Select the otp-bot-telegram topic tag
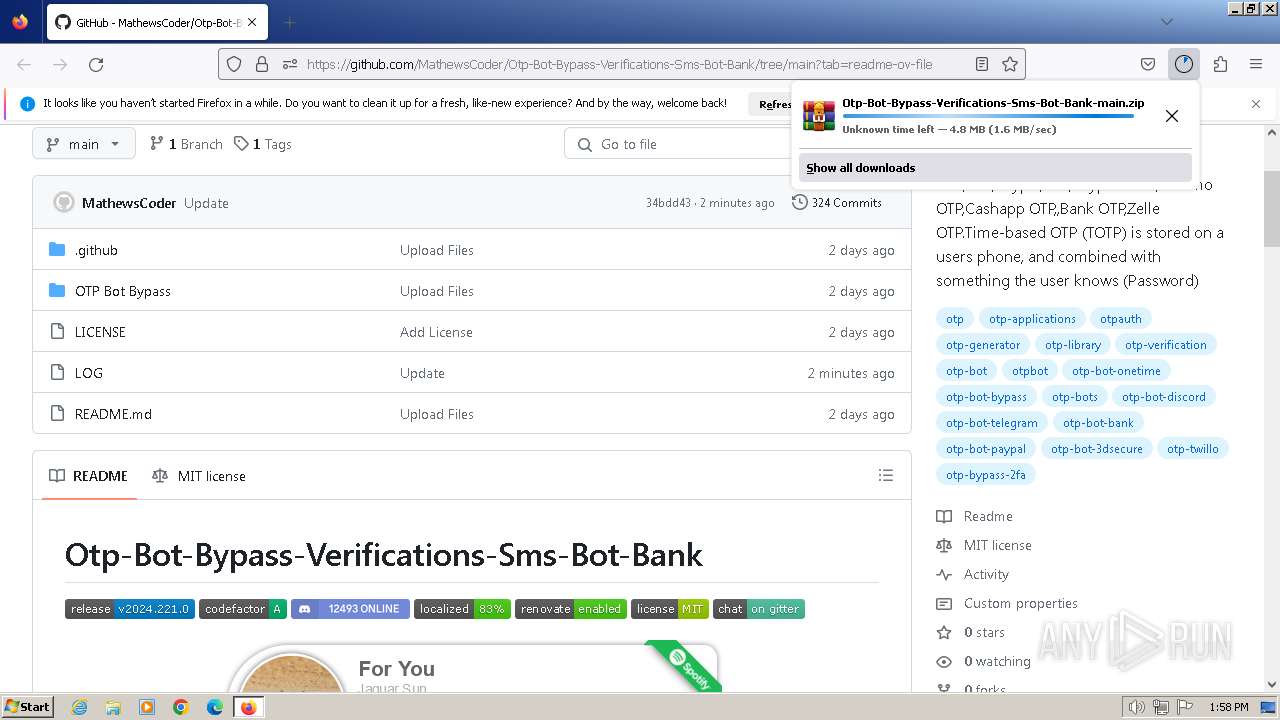The image size is (1280, 720). pos(992,423)
